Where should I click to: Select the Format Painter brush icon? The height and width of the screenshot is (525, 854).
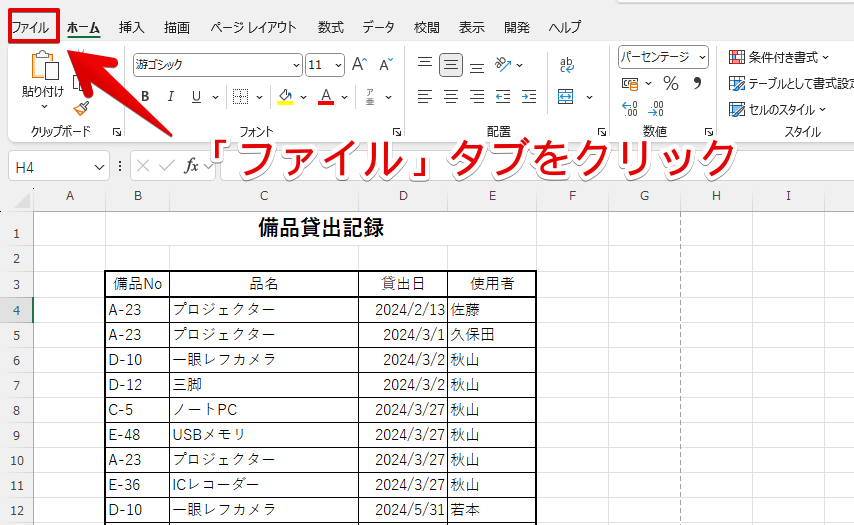coord(82,107)
